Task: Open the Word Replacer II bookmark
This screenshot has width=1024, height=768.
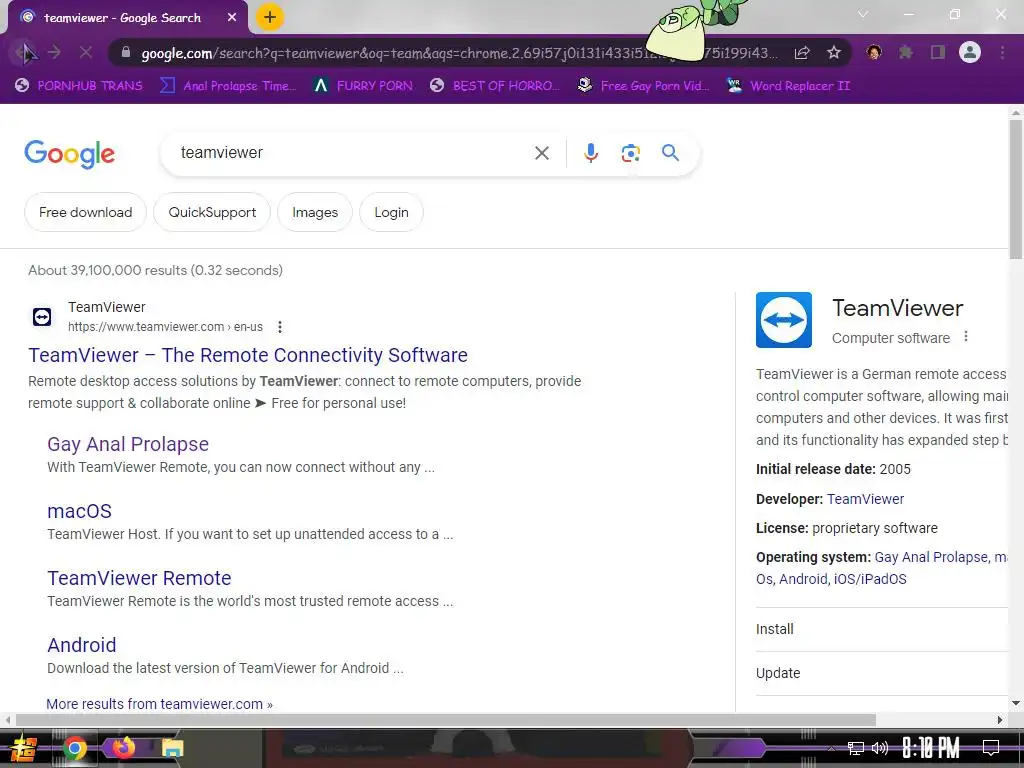Action: point(789,86)
